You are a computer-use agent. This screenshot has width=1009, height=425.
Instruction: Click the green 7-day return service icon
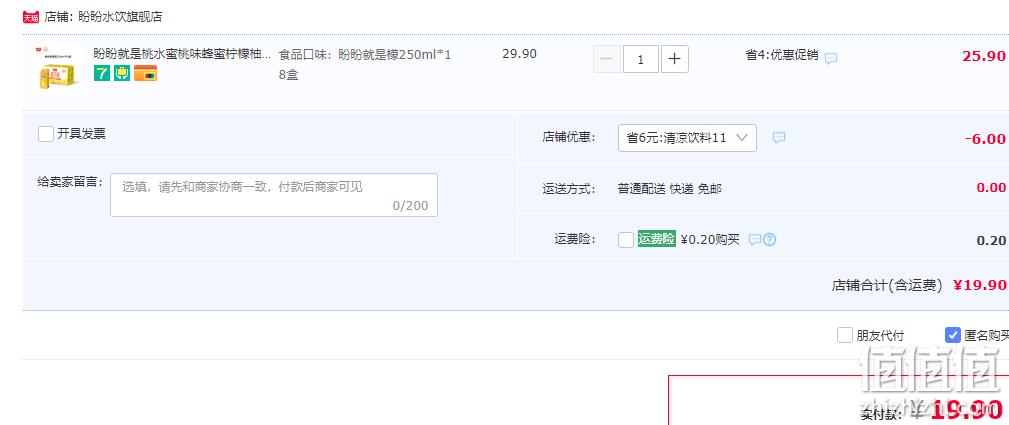pos(102,73)
